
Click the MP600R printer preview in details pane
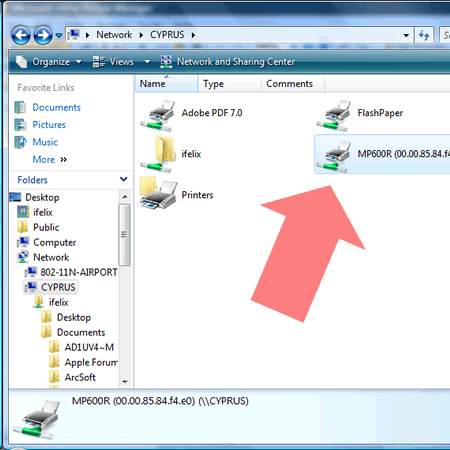tap(37, 419)
